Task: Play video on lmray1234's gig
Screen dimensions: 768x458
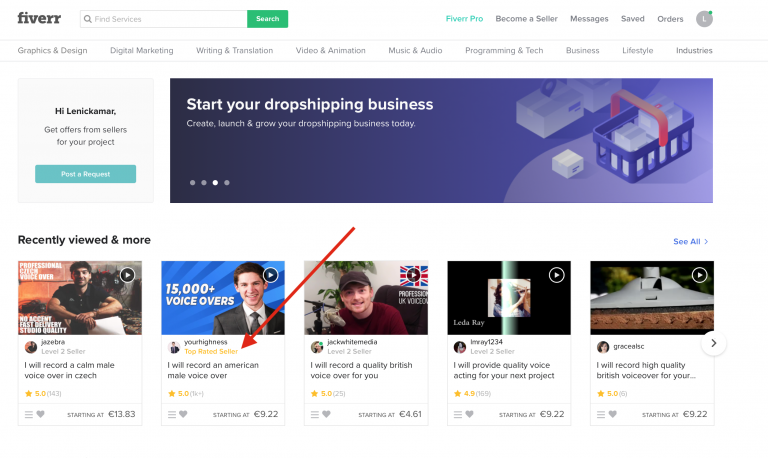Action: [556, 275]
